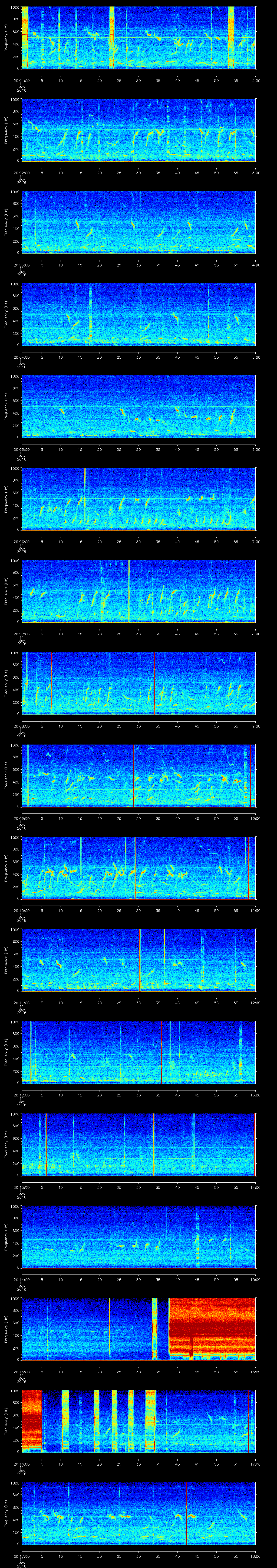Click the 20:01:00 time axis label
Screen dimensions: 277x1568
pos(21,80)
